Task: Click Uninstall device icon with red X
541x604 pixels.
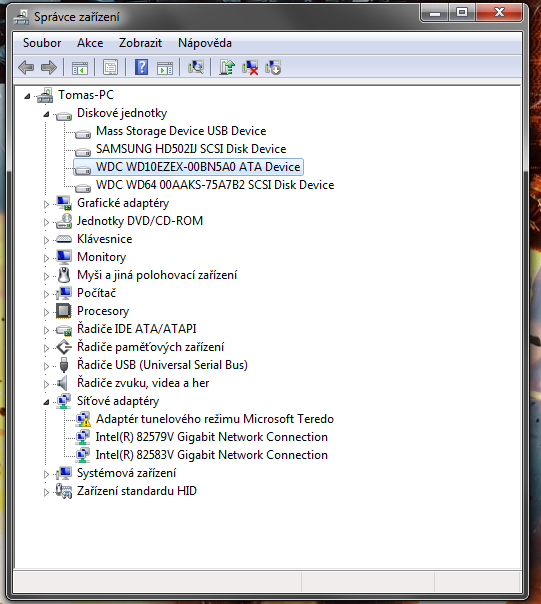Action: (250, 68)
